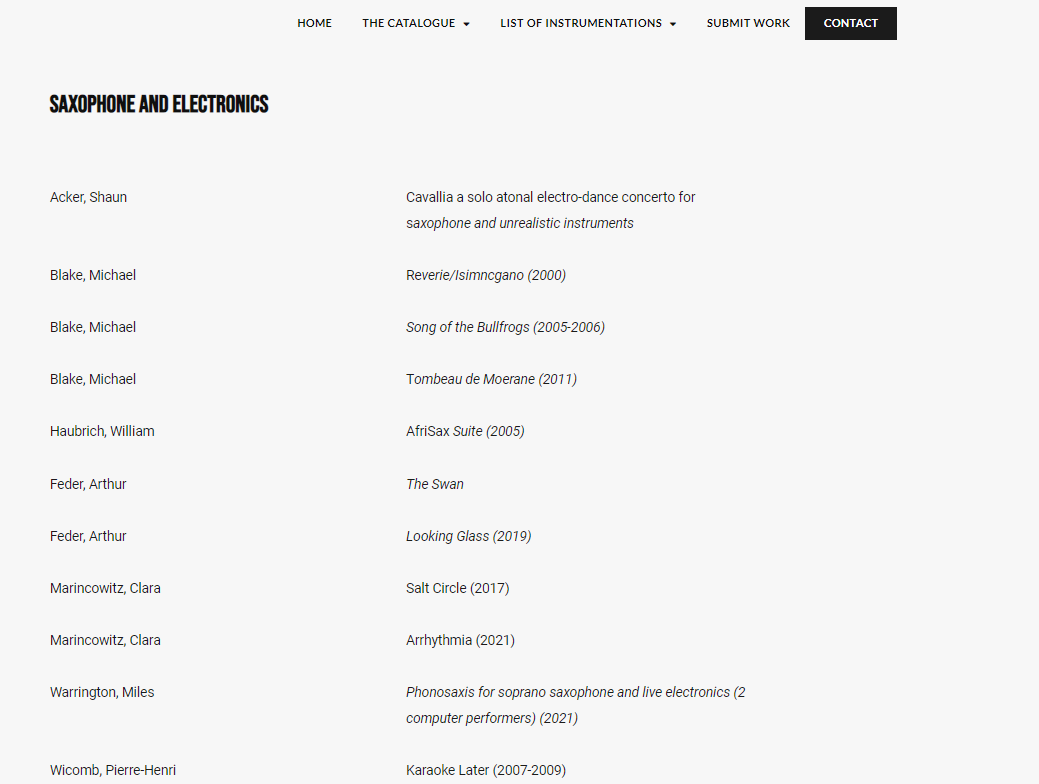The height and width of the screenshot is (784, 1039).
Task: Open Cavallia electro-dance concerto entry
Action: tap(550, 197)
